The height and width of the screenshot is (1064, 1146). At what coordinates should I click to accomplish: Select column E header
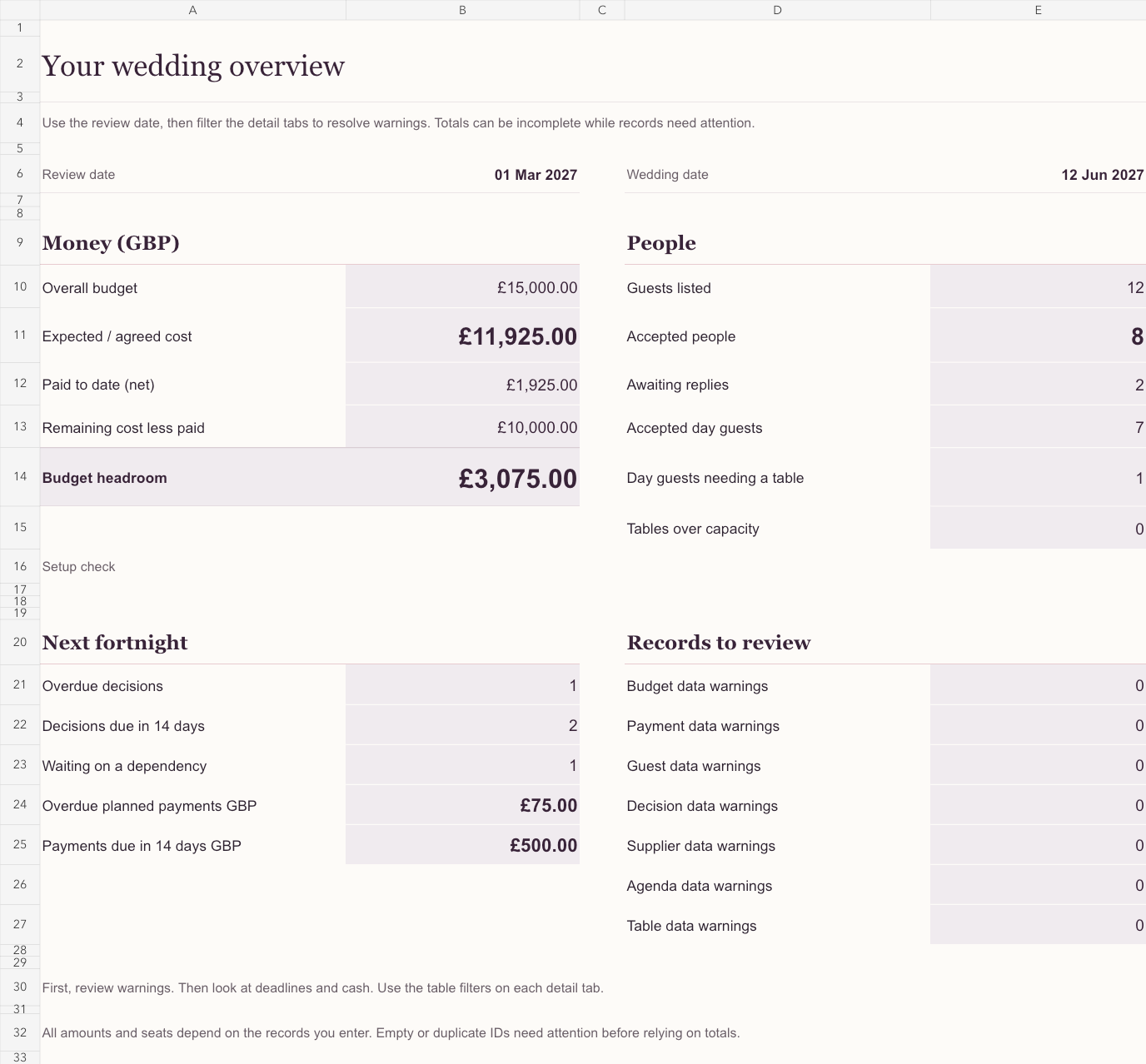[x=1038, y=10]
